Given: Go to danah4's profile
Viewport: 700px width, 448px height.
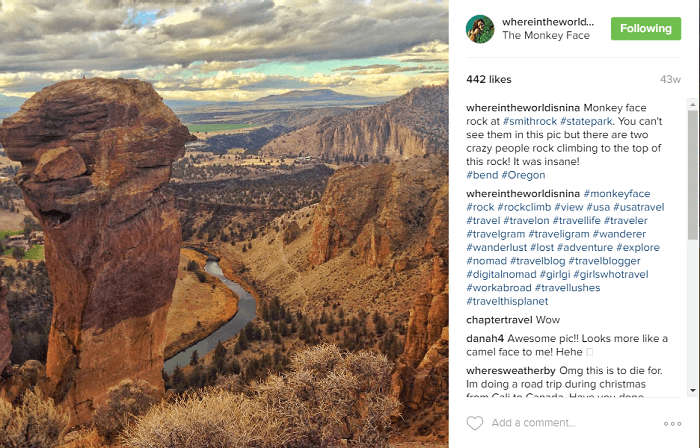Looking at the screenshot, I should tap(485, 338).
